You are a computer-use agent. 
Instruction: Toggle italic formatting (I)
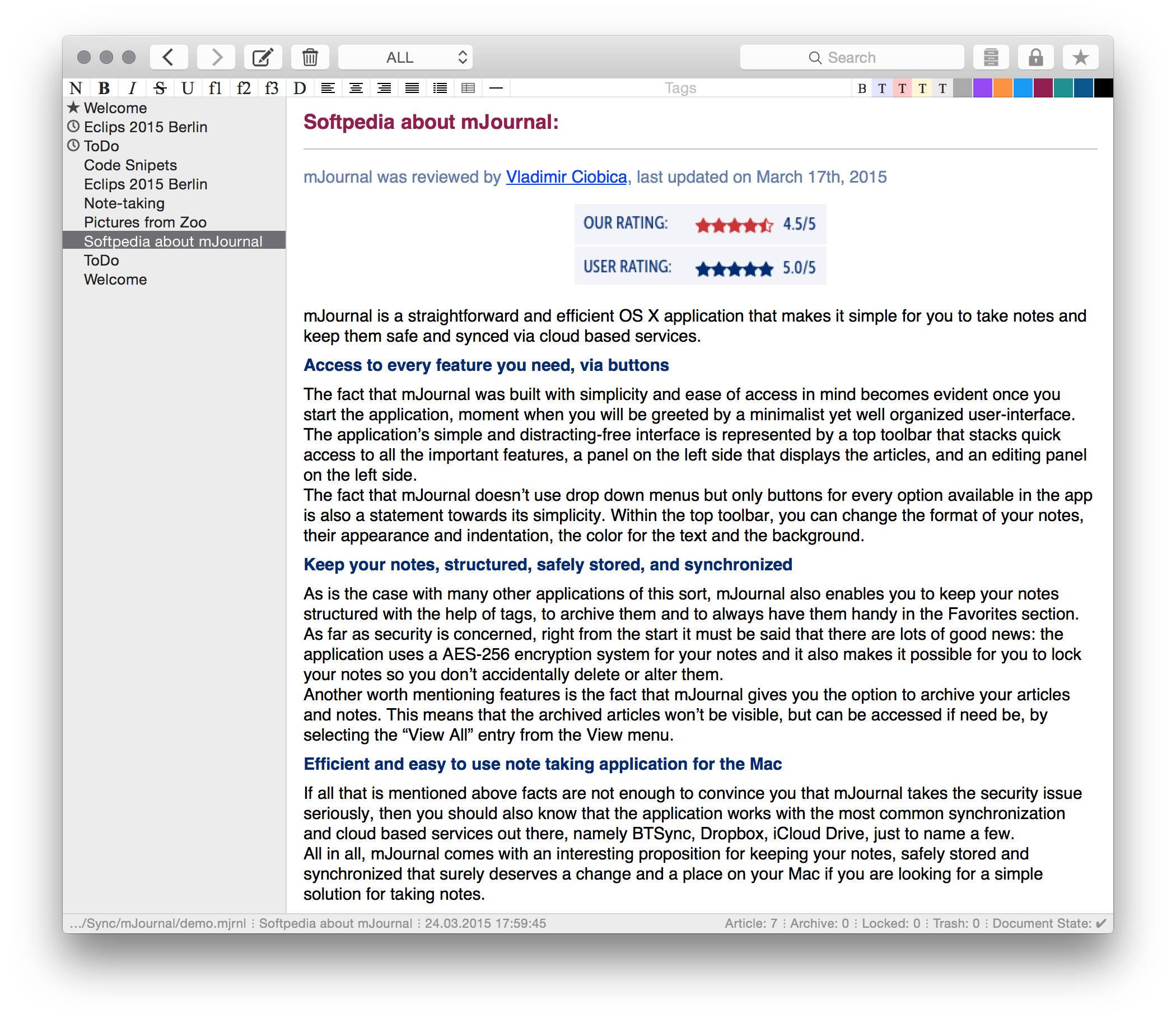coord(132,88)
